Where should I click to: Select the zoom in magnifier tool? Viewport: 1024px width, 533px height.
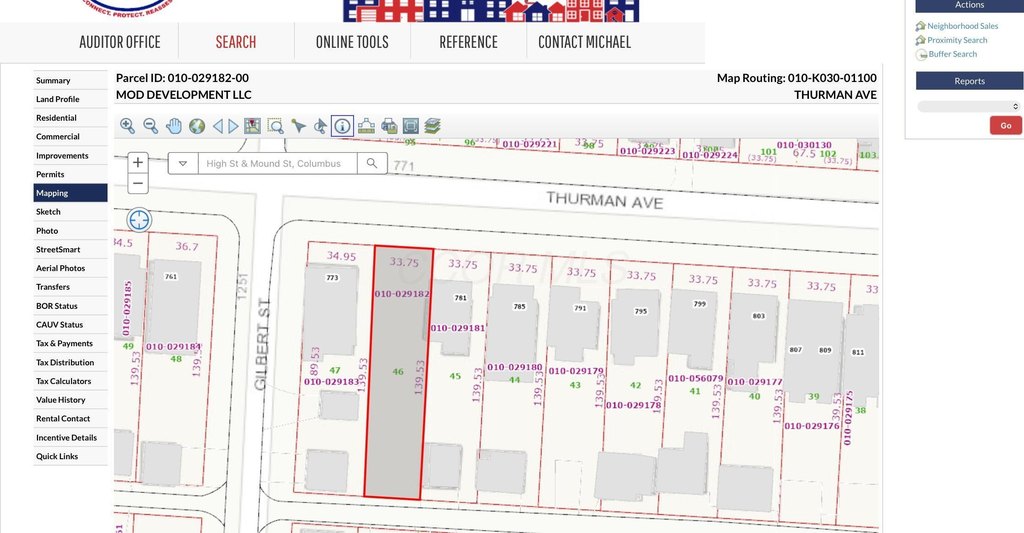click(127, 126)
